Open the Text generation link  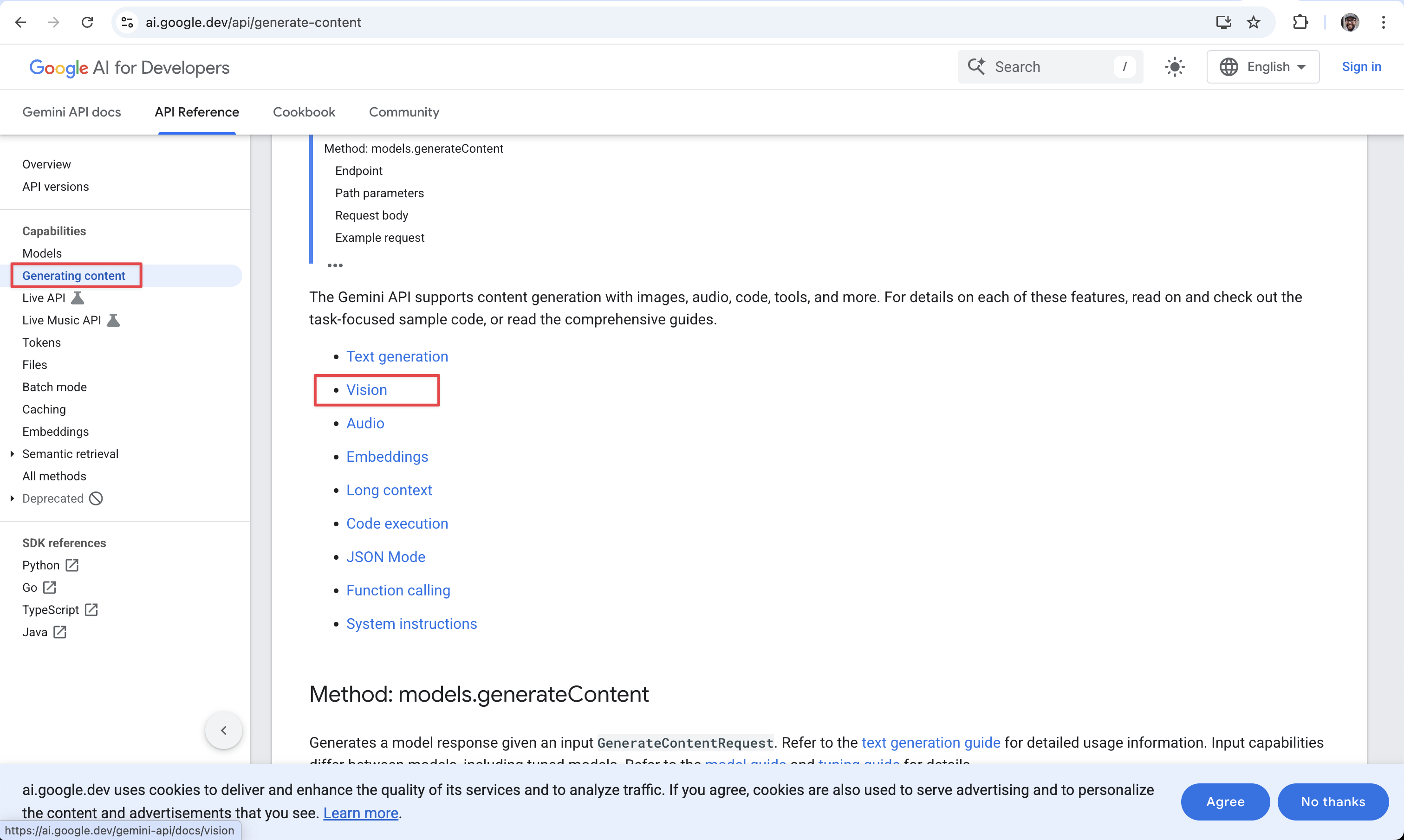coord(397,356)
